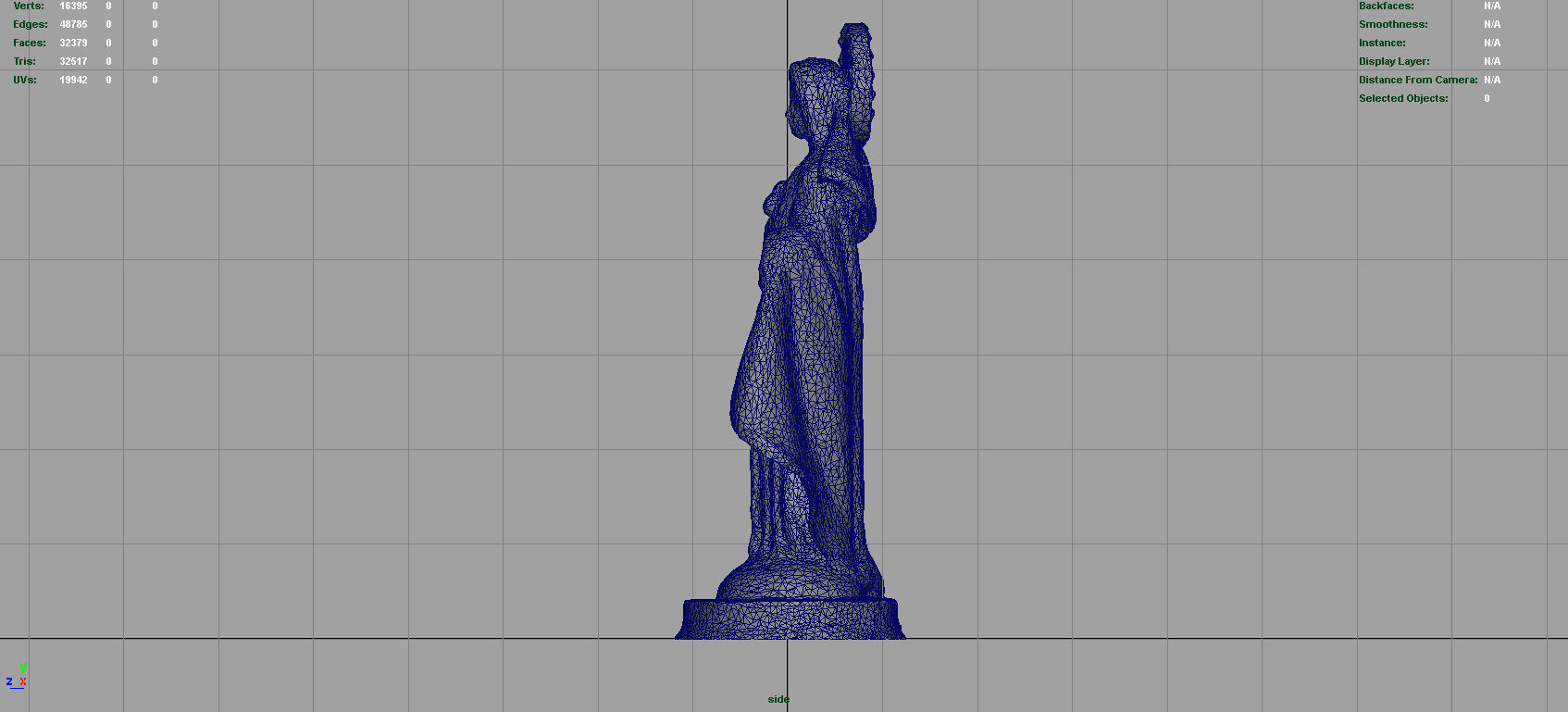
Task: Click the "UVs:" HUD label
Action: (x=25, y=80)
